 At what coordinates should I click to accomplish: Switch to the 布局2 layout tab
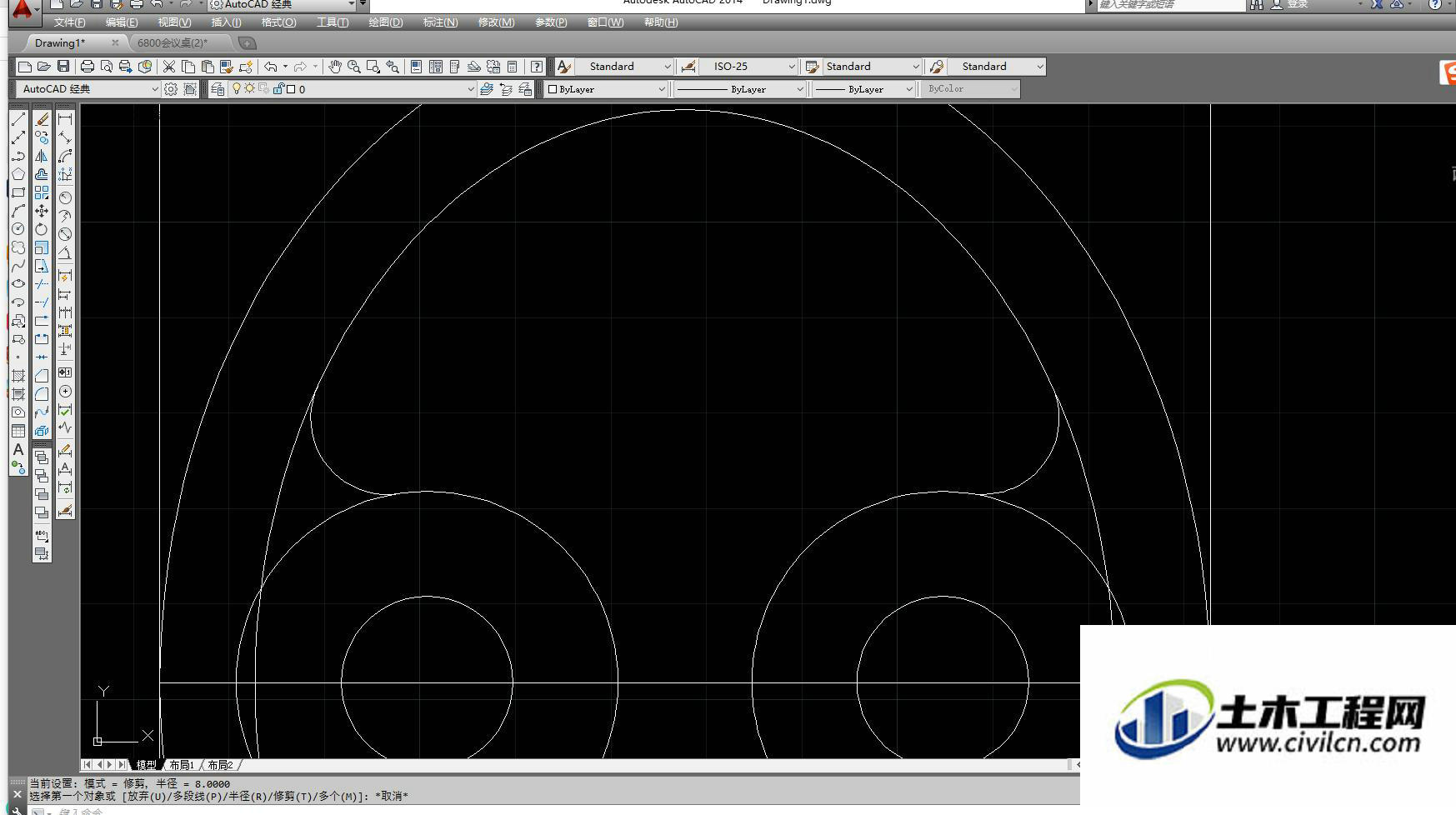pos(220,764)
